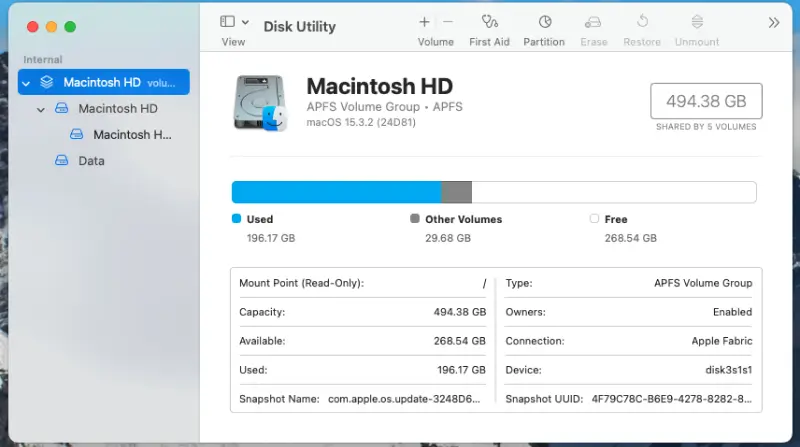Screen dimensions: 800x447
Task: Select the second-level Macintosh HD drive icon
Action: 62,108
